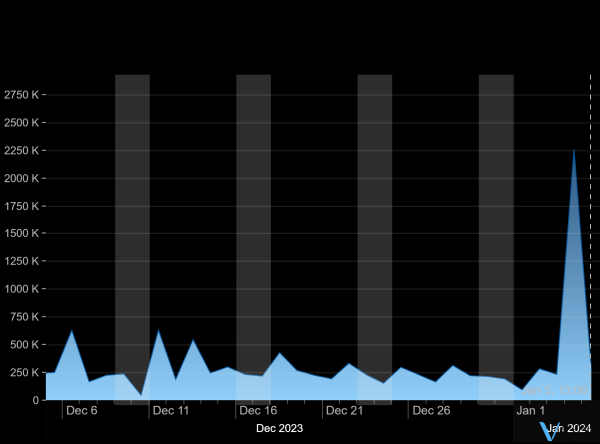The height and width of the screenshot is (444, 600).
Task: Select the Jan 1 axis label
Action: [530, 411]
